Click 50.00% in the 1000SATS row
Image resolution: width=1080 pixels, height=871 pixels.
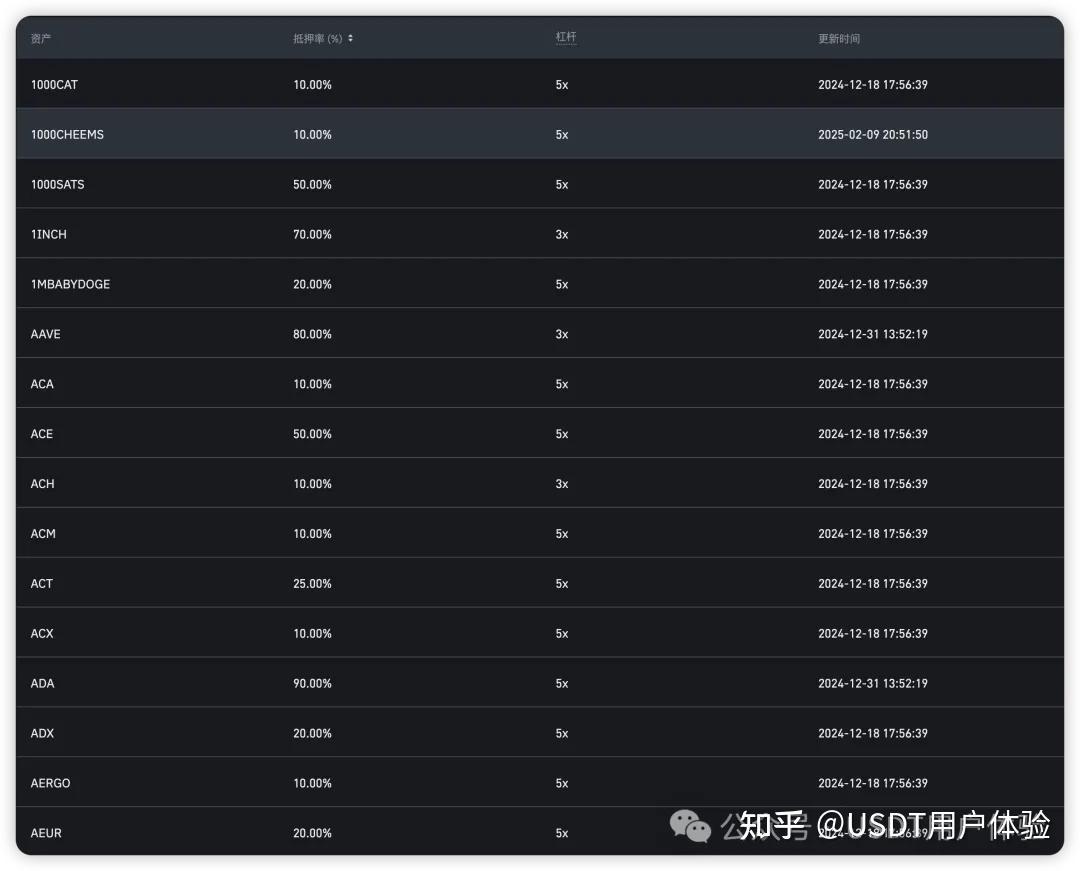(x=313, y=185)
